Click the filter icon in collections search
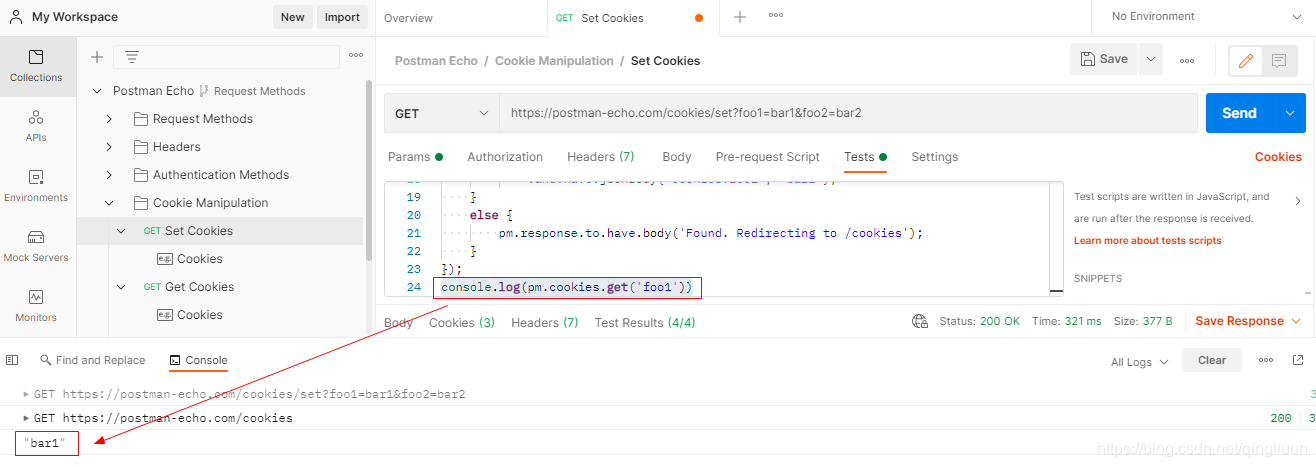This screenshot has height=467, width=1316. pyautogui.click(x=132, y=57)
